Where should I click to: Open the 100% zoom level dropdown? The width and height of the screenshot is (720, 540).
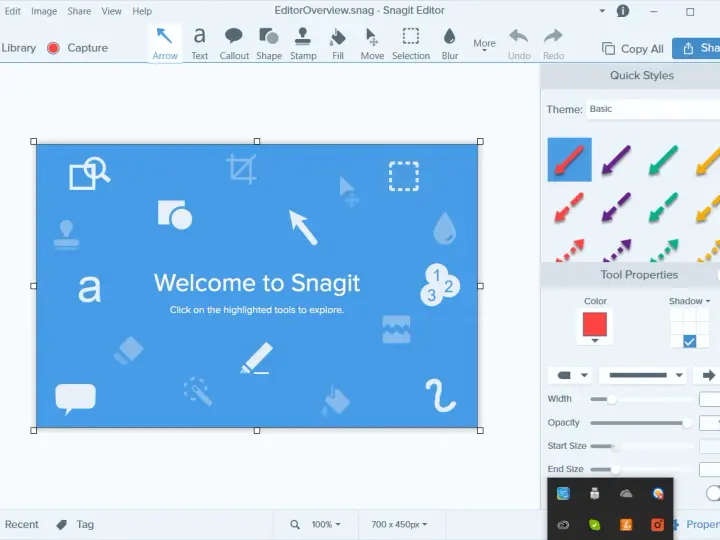326,524
